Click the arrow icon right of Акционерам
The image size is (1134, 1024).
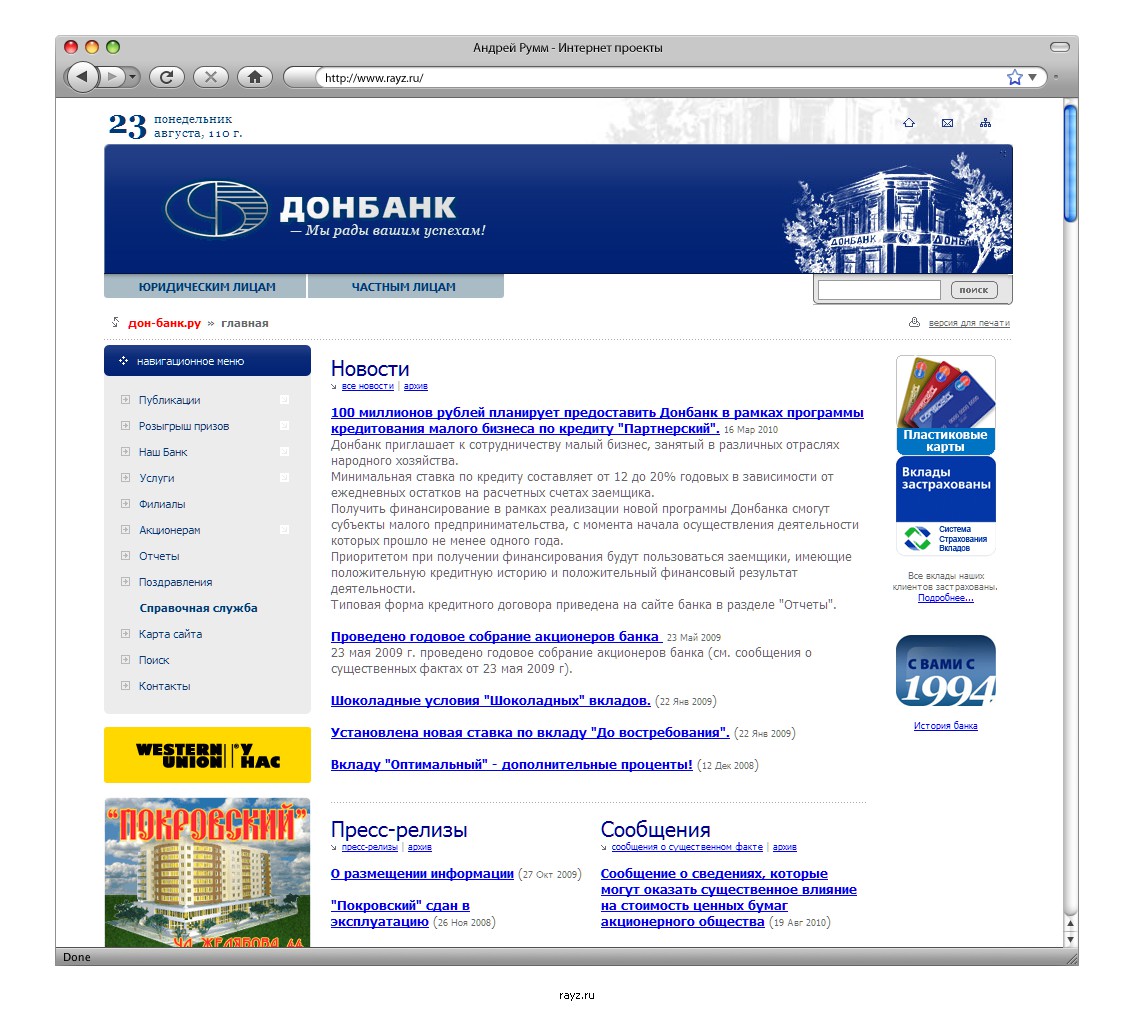(x=284, y=529)
